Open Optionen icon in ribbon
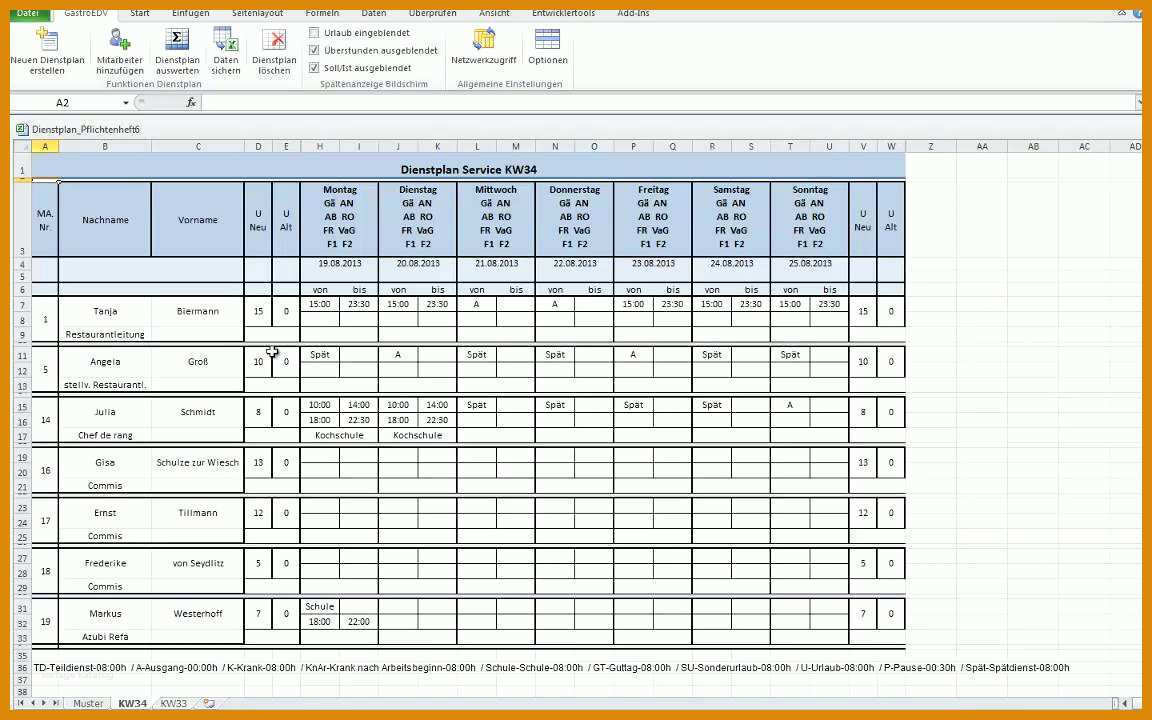Viewport: 1152px width, 720px height. [x=547, y=39]
